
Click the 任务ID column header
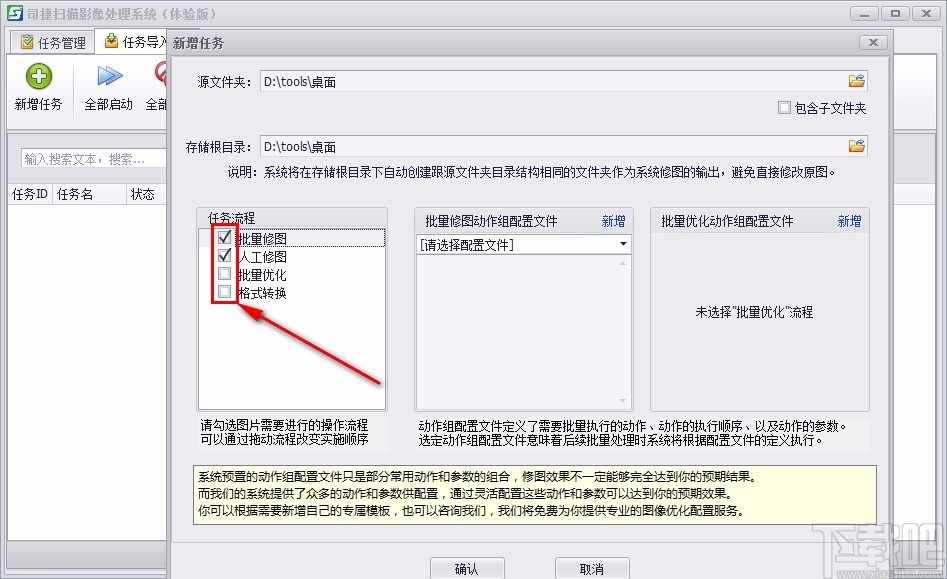(30, 194)
